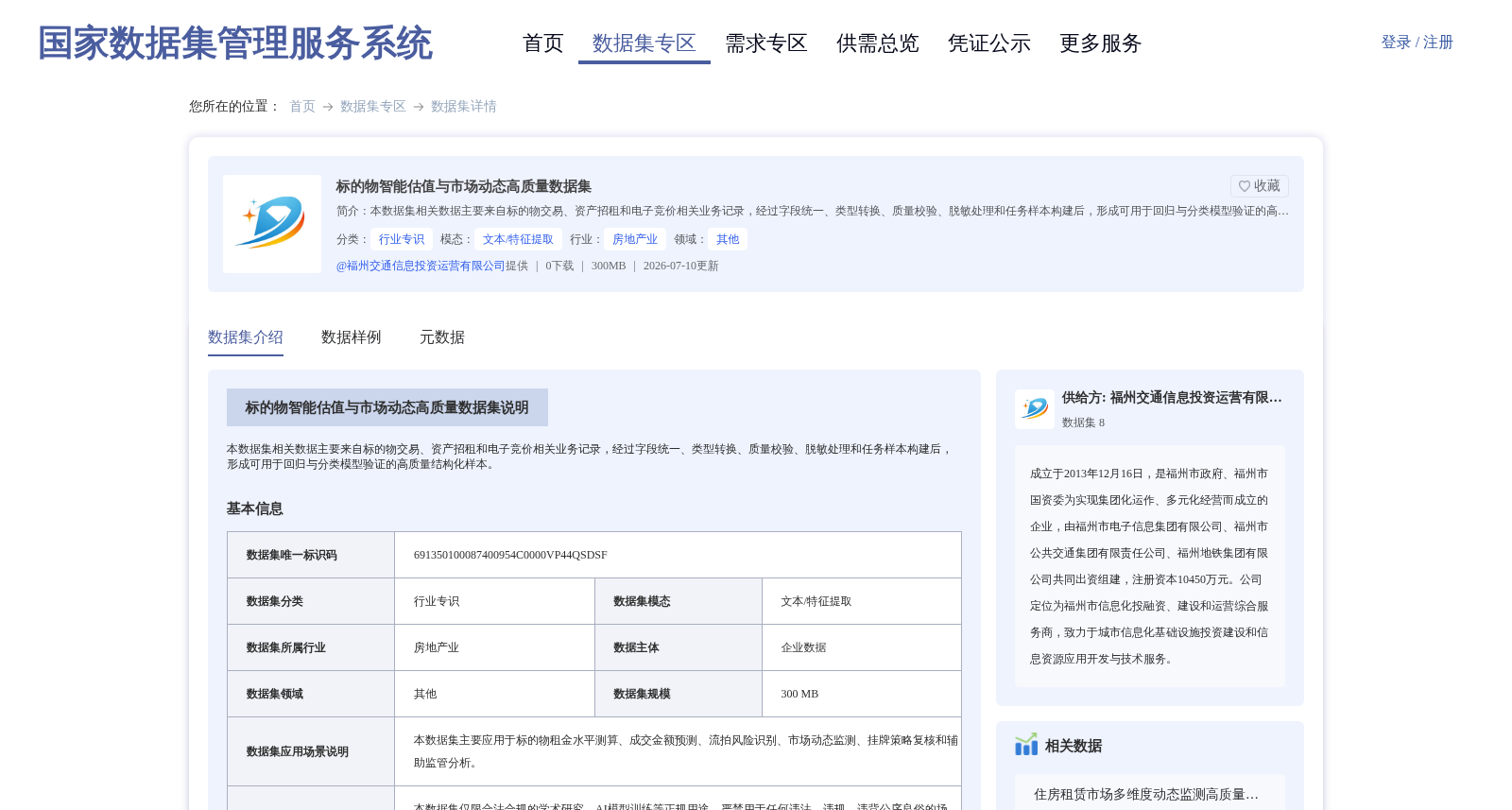Click the 0下载 download count
1512x810 pixels.
[559, 266]
